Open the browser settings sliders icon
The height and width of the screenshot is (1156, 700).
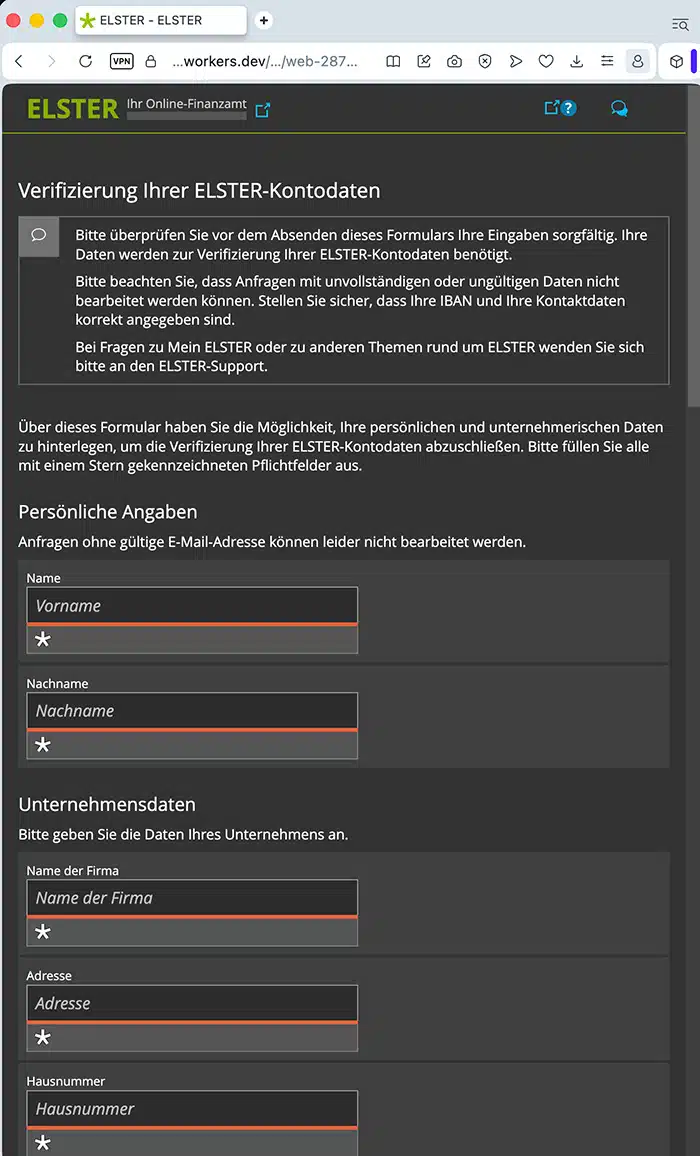(x=607, y=61)
